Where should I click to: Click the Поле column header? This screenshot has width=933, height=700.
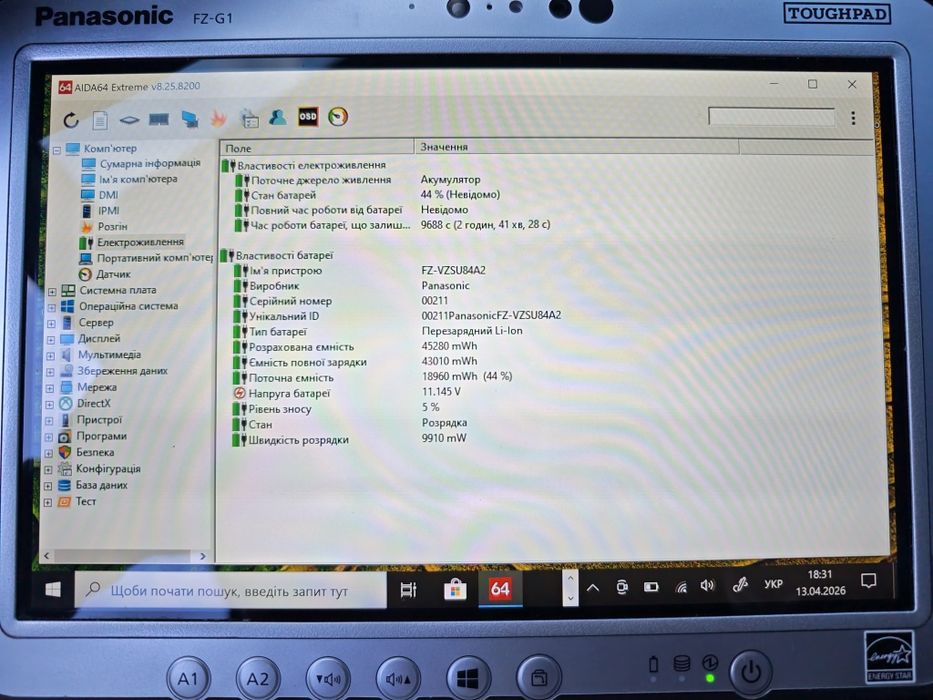317,148
